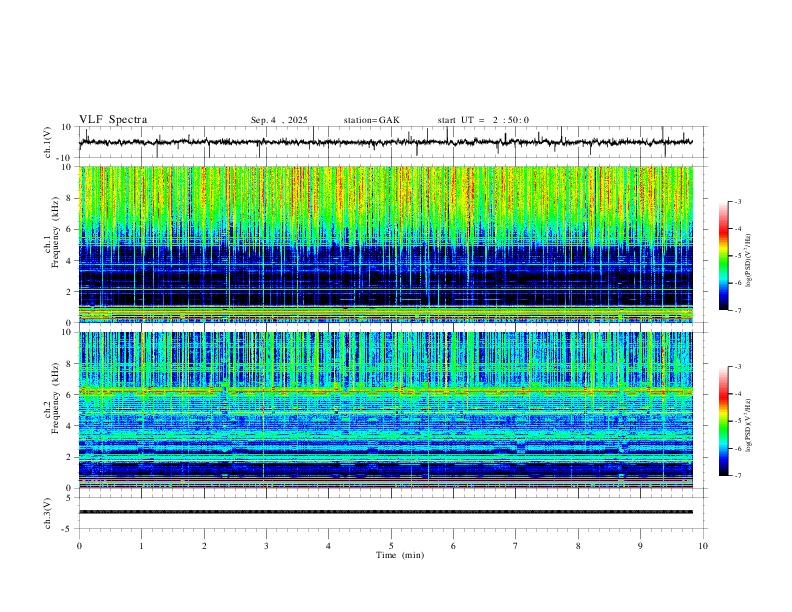Click the "-3" label on ch.2 color bar

(x=738, y=367)
